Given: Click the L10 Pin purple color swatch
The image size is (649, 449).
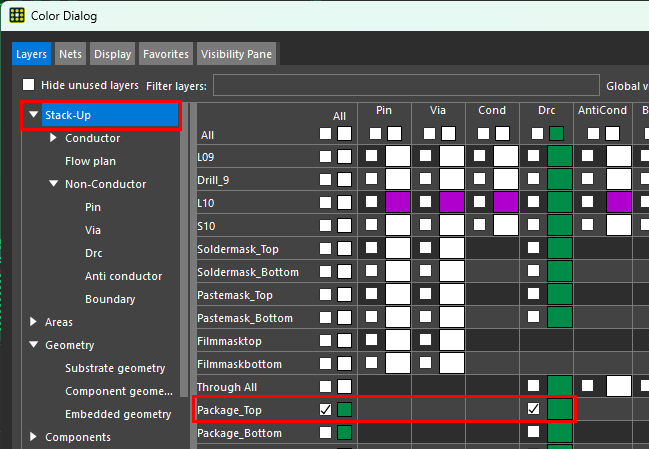Looking at the screenshot, I should pyautogui.click(x=398, y=203).
